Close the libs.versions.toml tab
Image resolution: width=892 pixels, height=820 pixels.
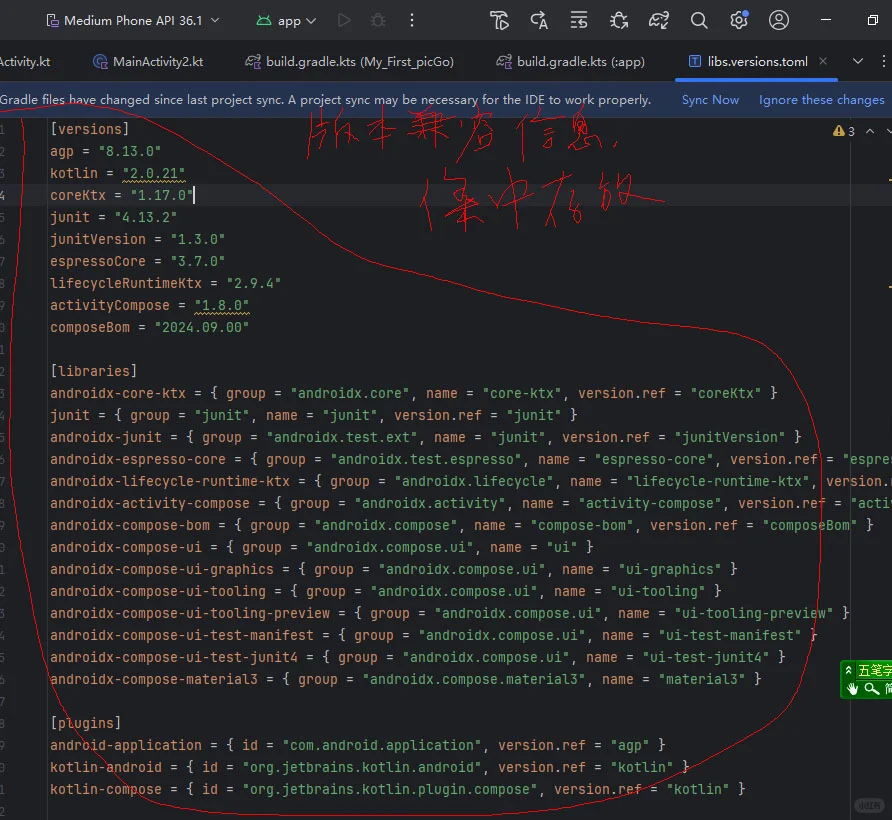click(x=823, y=61)
